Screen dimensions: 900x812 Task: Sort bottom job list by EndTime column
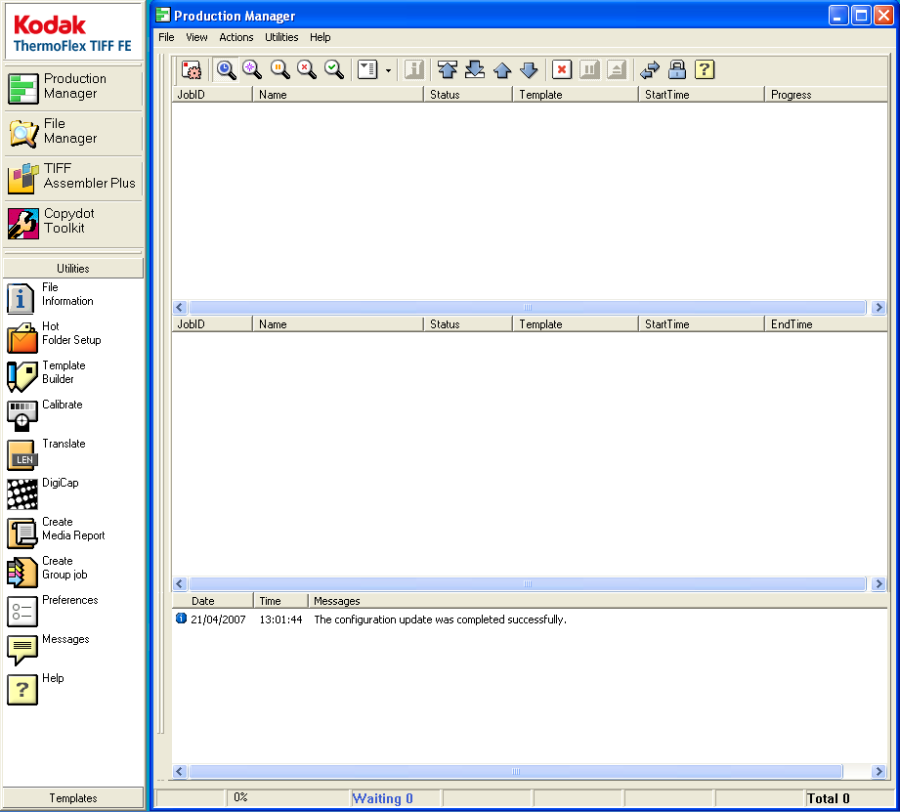tap(825, 324)
